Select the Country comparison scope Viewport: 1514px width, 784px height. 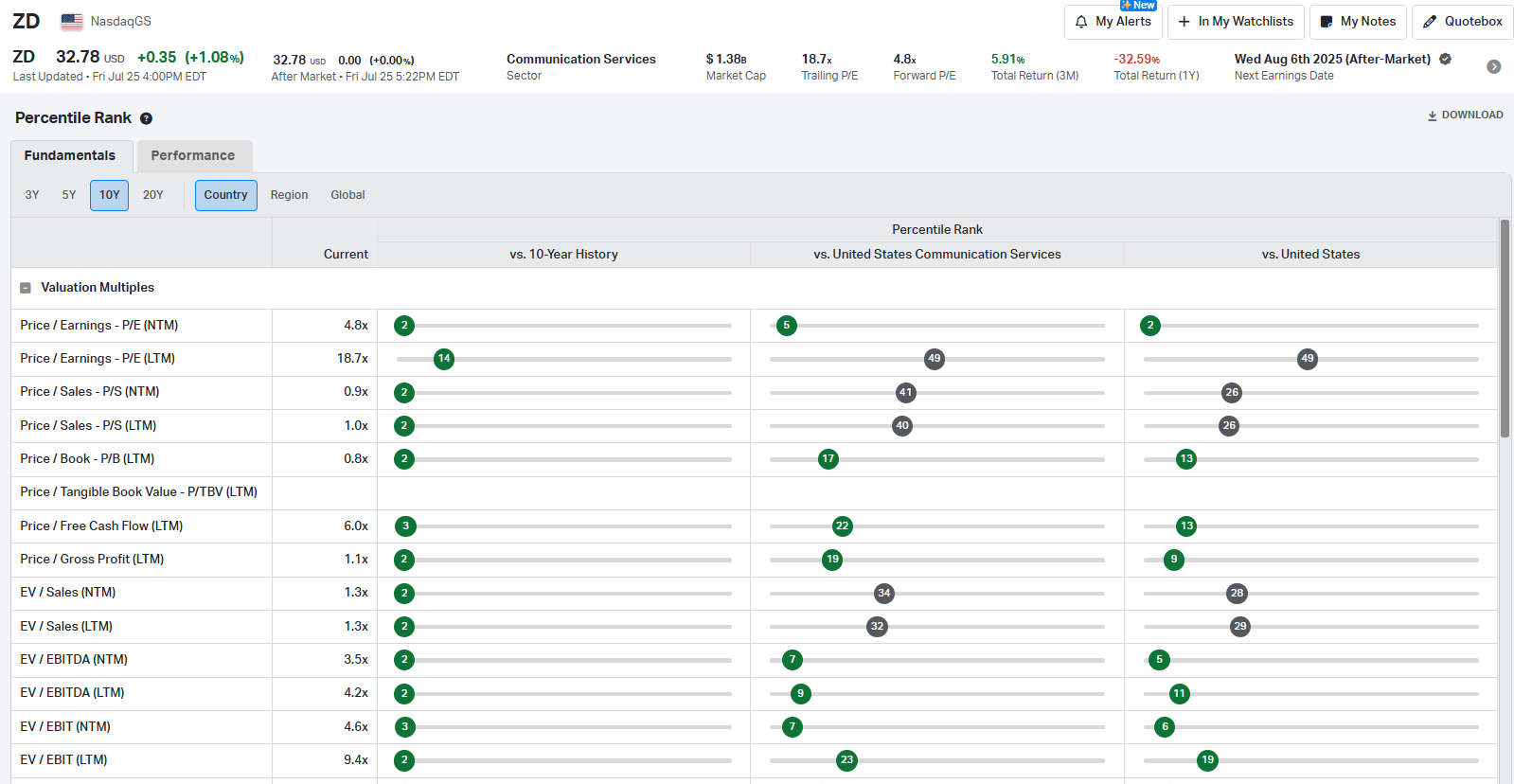pos(225,195)
